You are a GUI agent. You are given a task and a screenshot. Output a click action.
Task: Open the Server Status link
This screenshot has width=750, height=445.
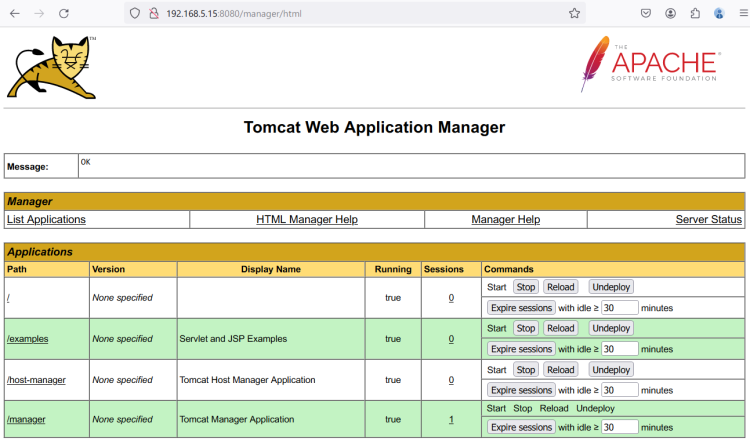click(x=708, y=220)
